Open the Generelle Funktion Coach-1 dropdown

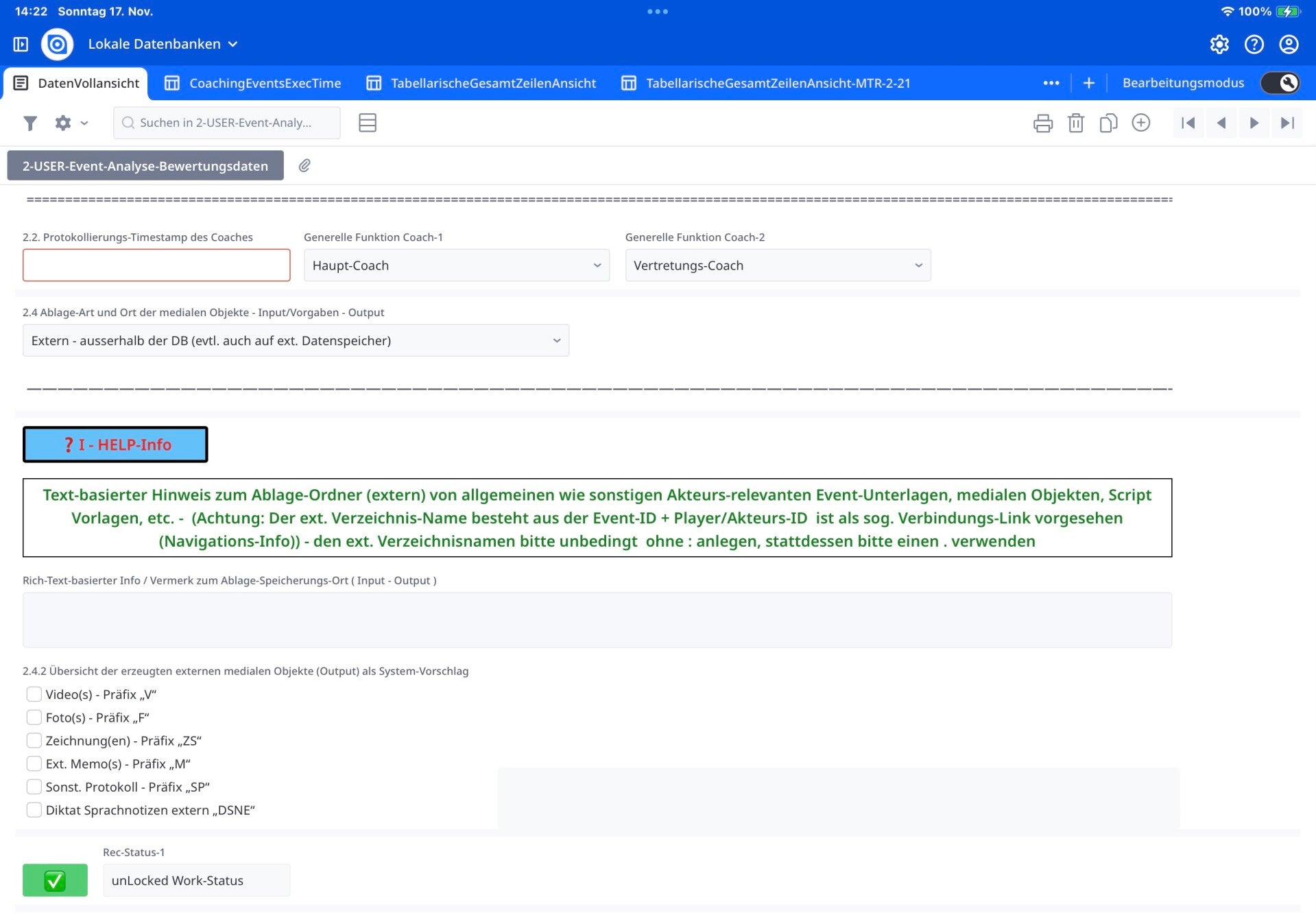[457, 265]
